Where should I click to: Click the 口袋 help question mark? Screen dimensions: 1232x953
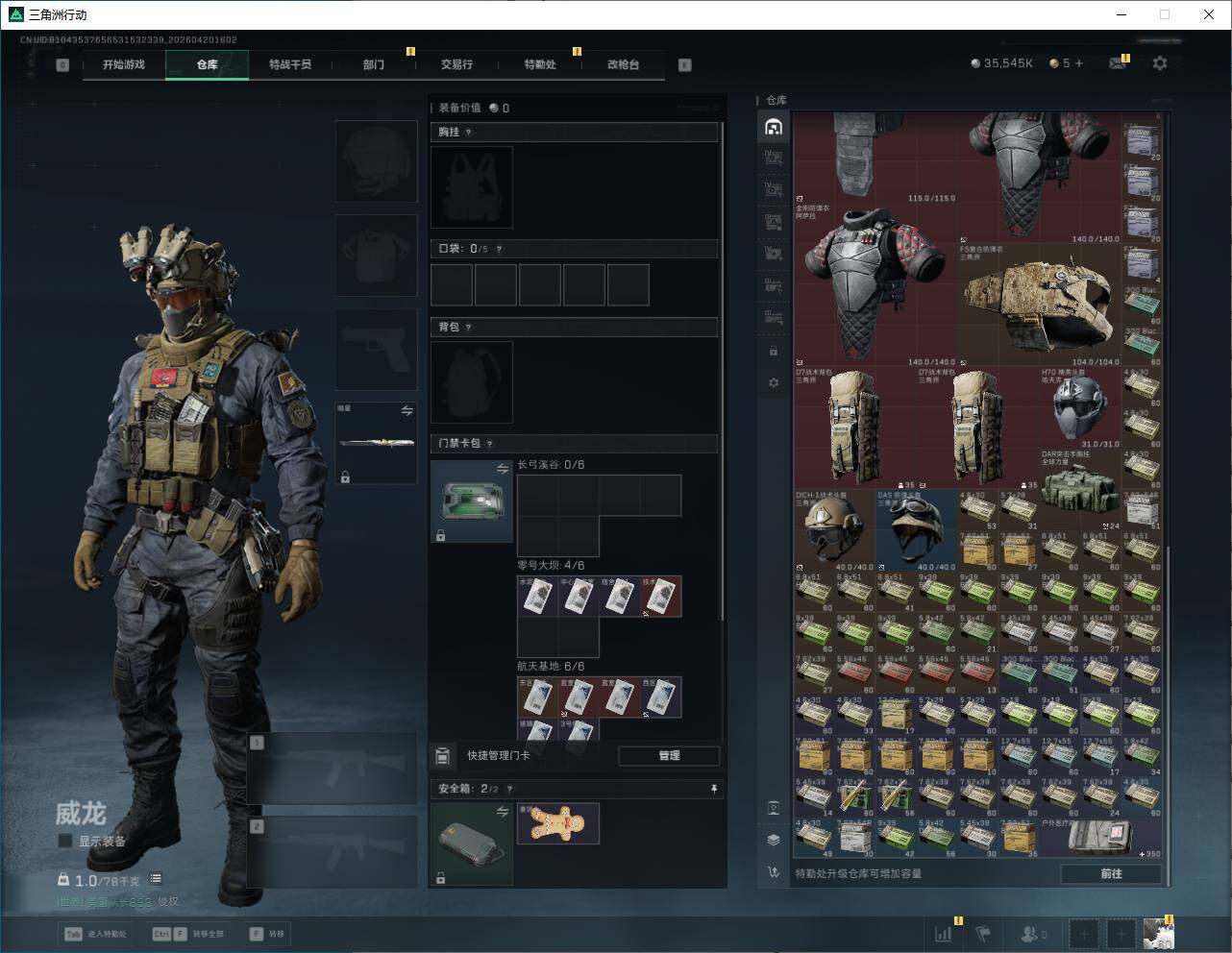[499, 249]
